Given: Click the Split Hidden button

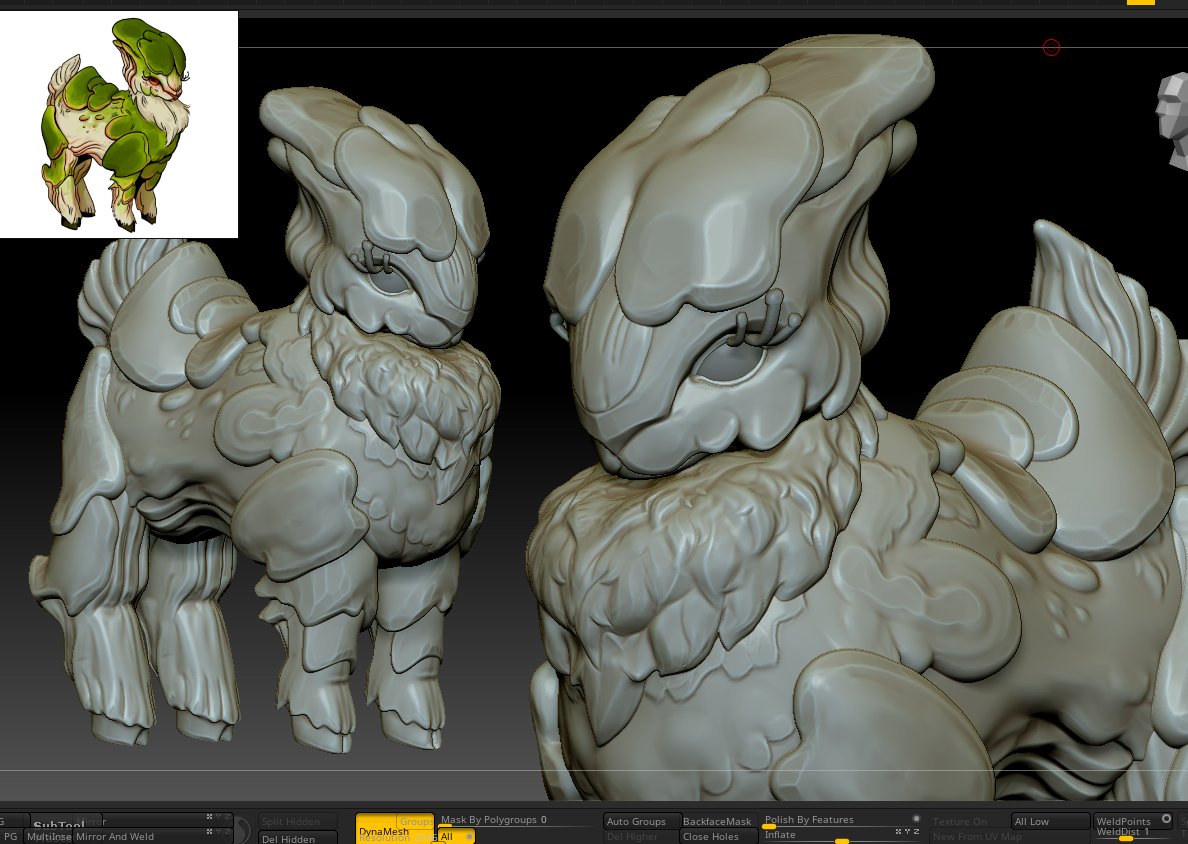Looking at the screenshot, I should pyautogui.click(x=297, y=821).
